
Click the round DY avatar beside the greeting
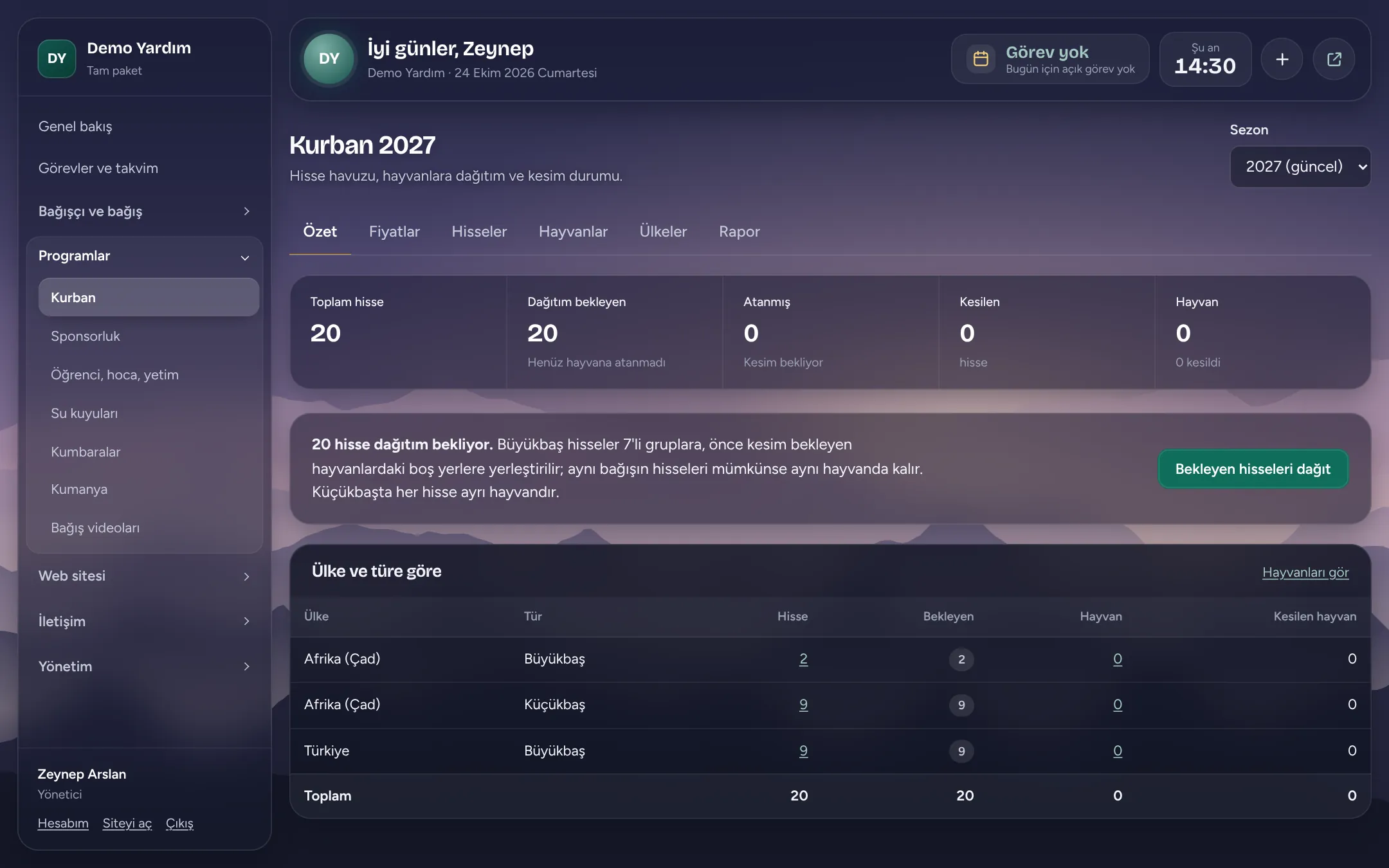329,59
